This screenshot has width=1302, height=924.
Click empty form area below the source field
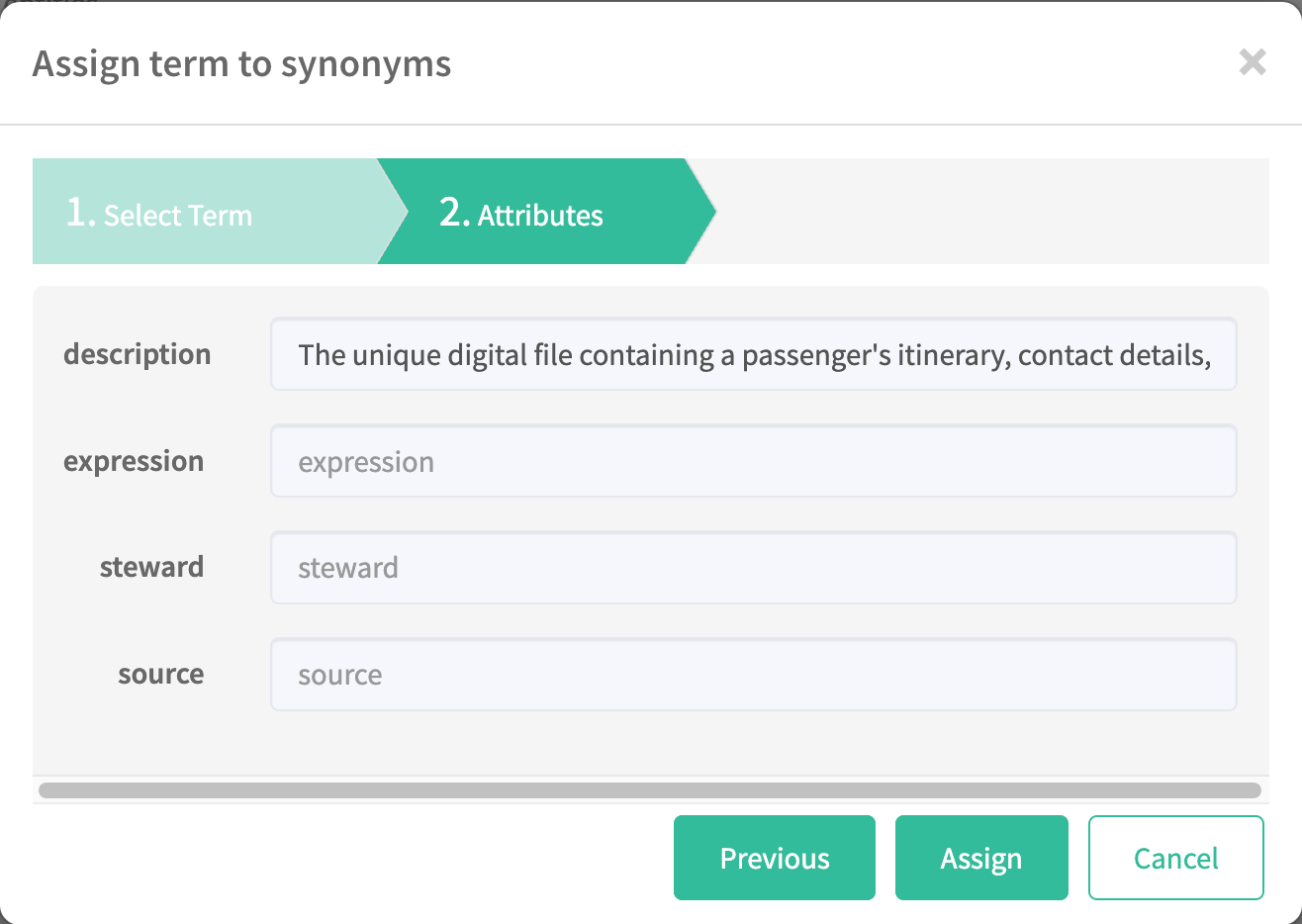point(649,742)
